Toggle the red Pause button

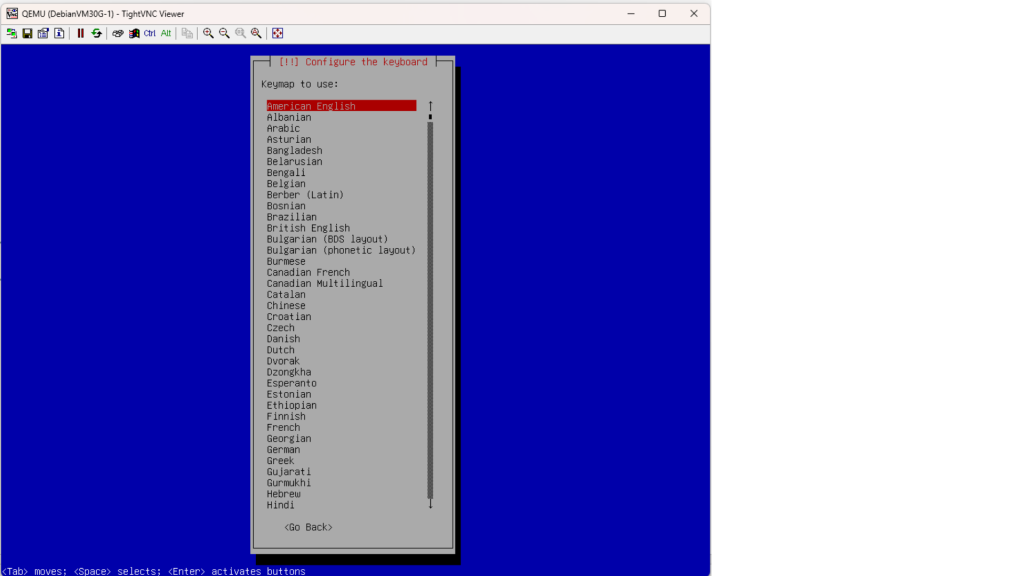coord(81,33)
